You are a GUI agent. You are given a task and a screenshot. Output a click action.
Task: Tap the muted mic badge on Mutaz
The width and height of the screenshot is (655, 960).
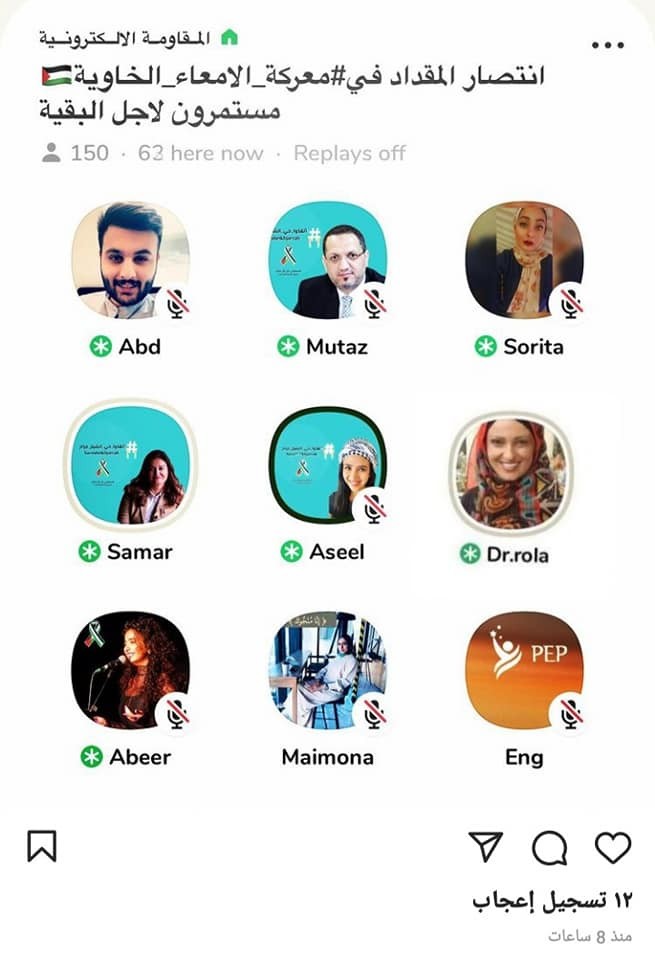[374, 303]
